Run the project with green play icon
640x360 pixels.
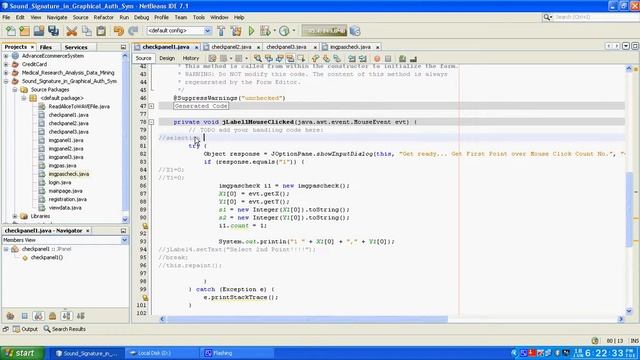(x=251, y=31)
